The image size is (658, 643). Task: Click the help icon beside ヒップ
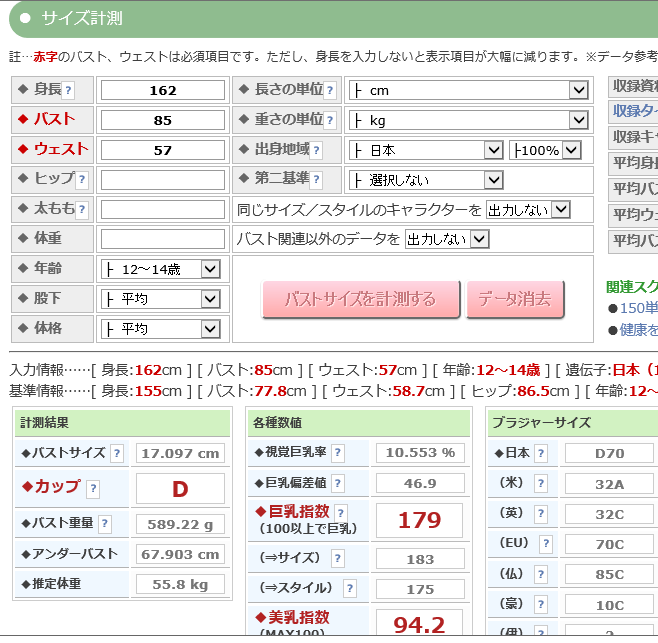(x=82, y=180)
